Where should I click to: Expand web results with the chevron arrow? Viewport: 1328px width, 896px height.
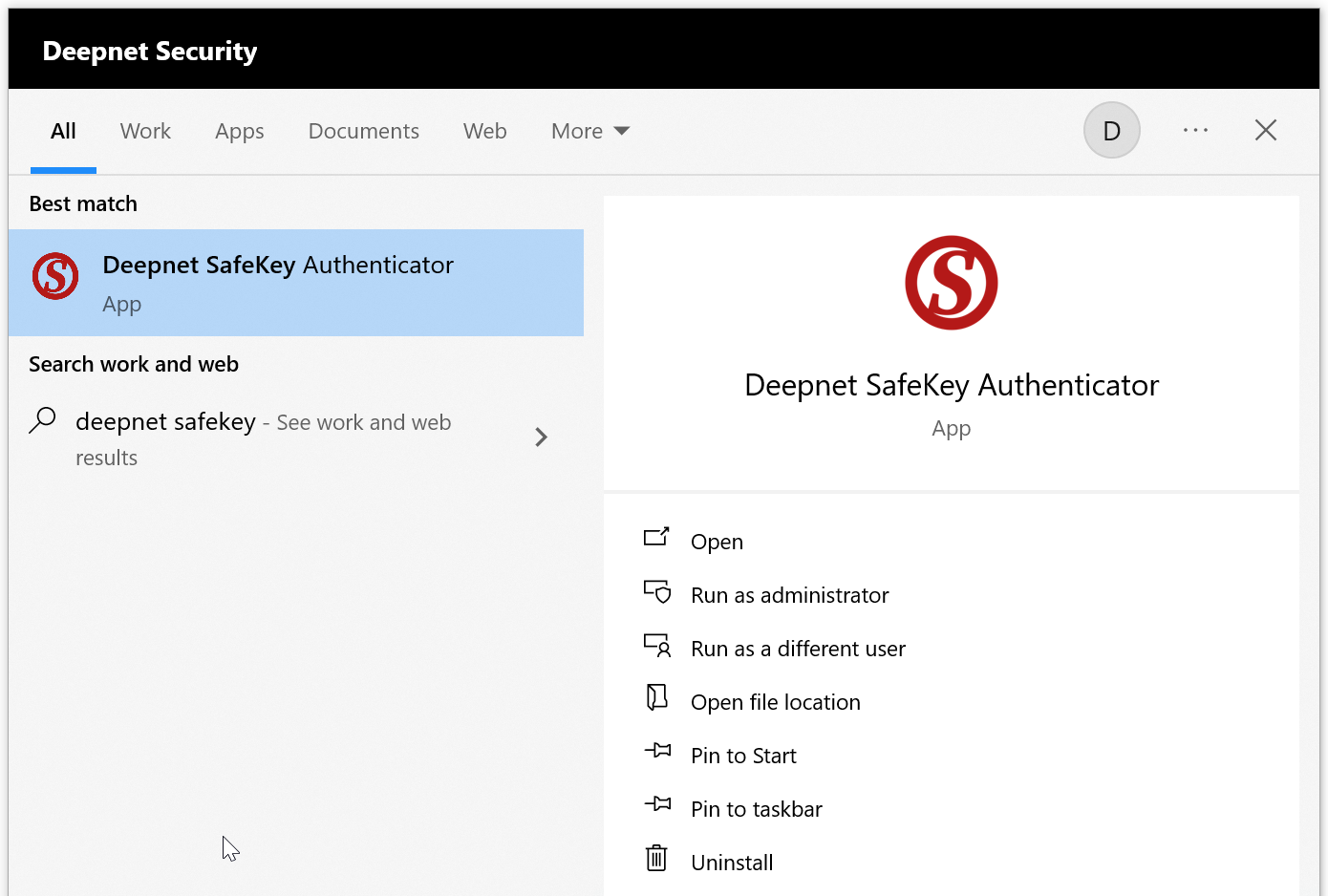click(x=541, y=437)
